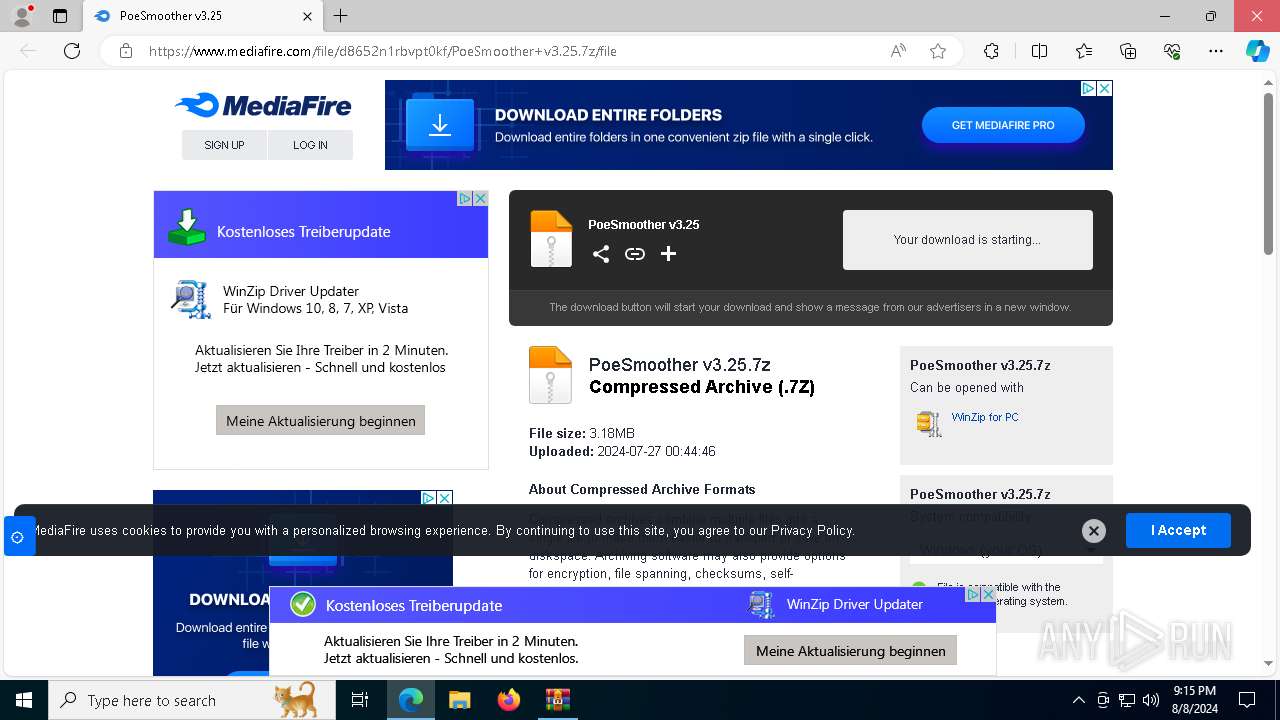Open AdChoices icon on top banner

[1088, 89]
